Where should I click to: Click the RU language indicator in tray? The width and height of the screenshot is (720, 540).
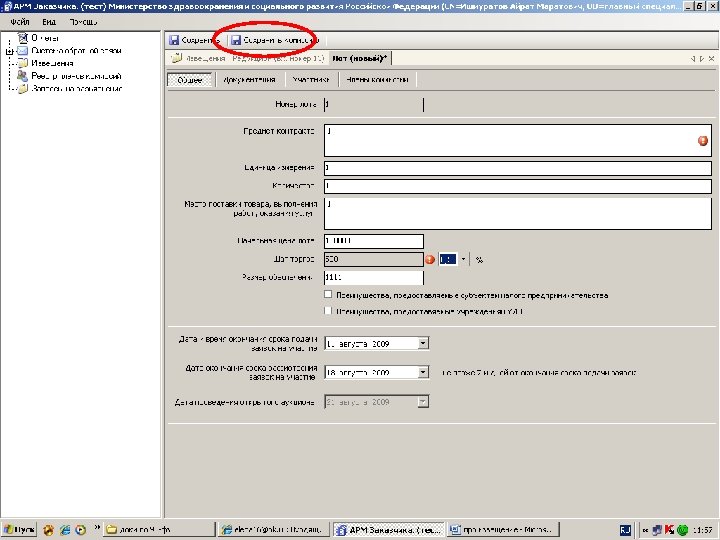[625, 530]
